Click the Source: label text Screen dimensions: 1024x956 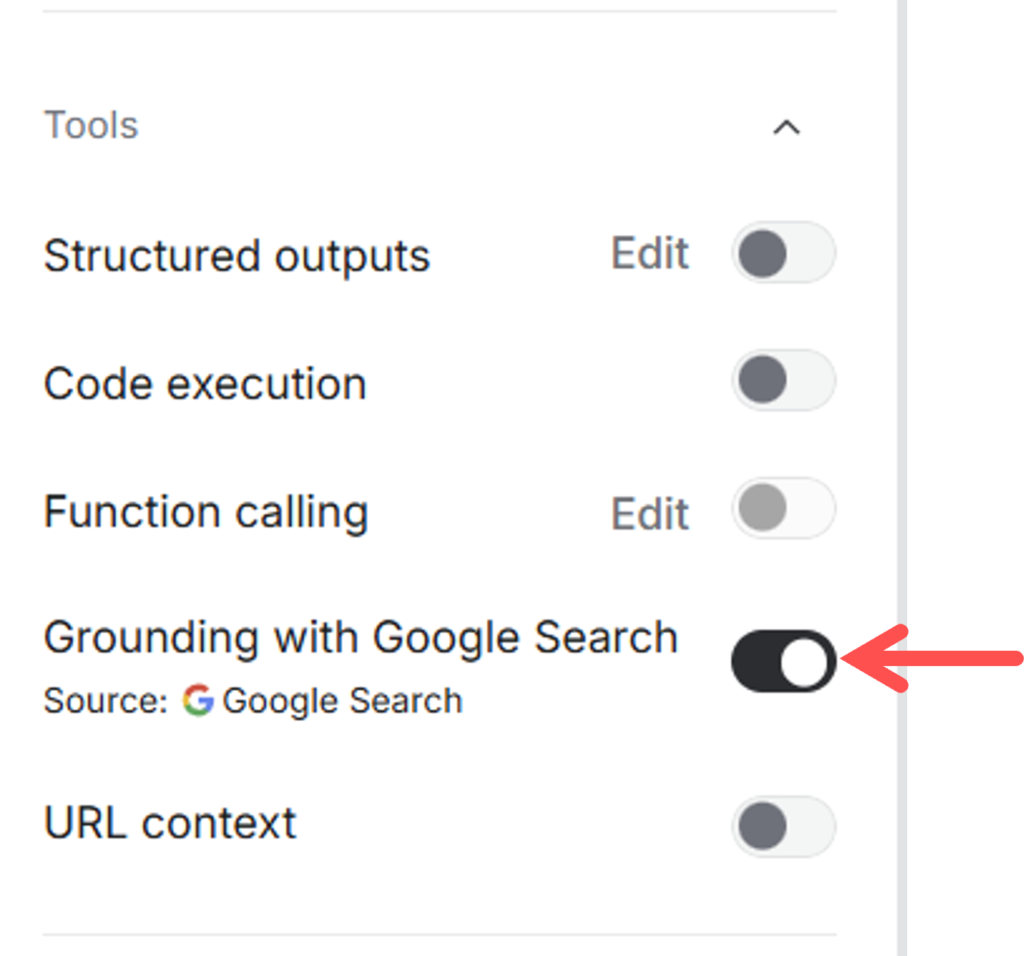(x=105, y=701)
